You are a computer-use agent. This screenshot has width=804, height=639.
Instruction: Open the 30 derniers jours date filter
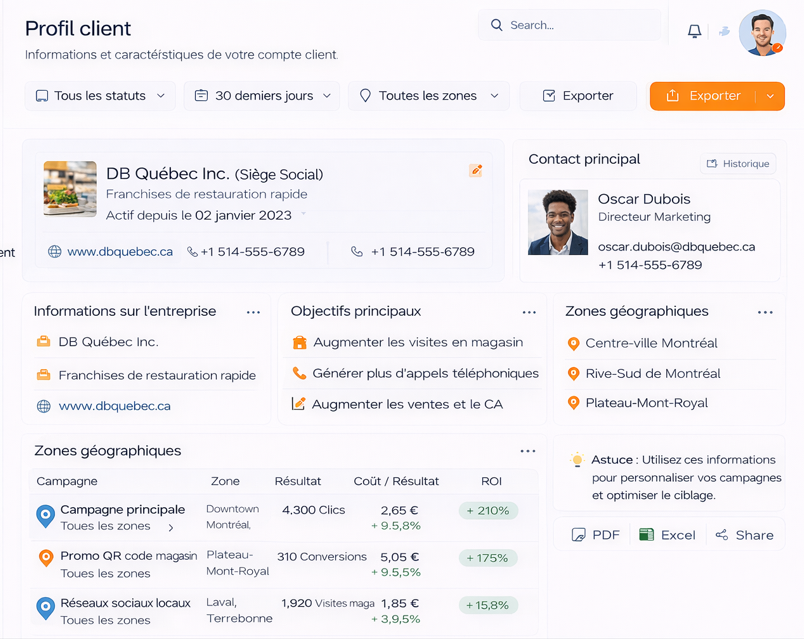tap(262, 96)
